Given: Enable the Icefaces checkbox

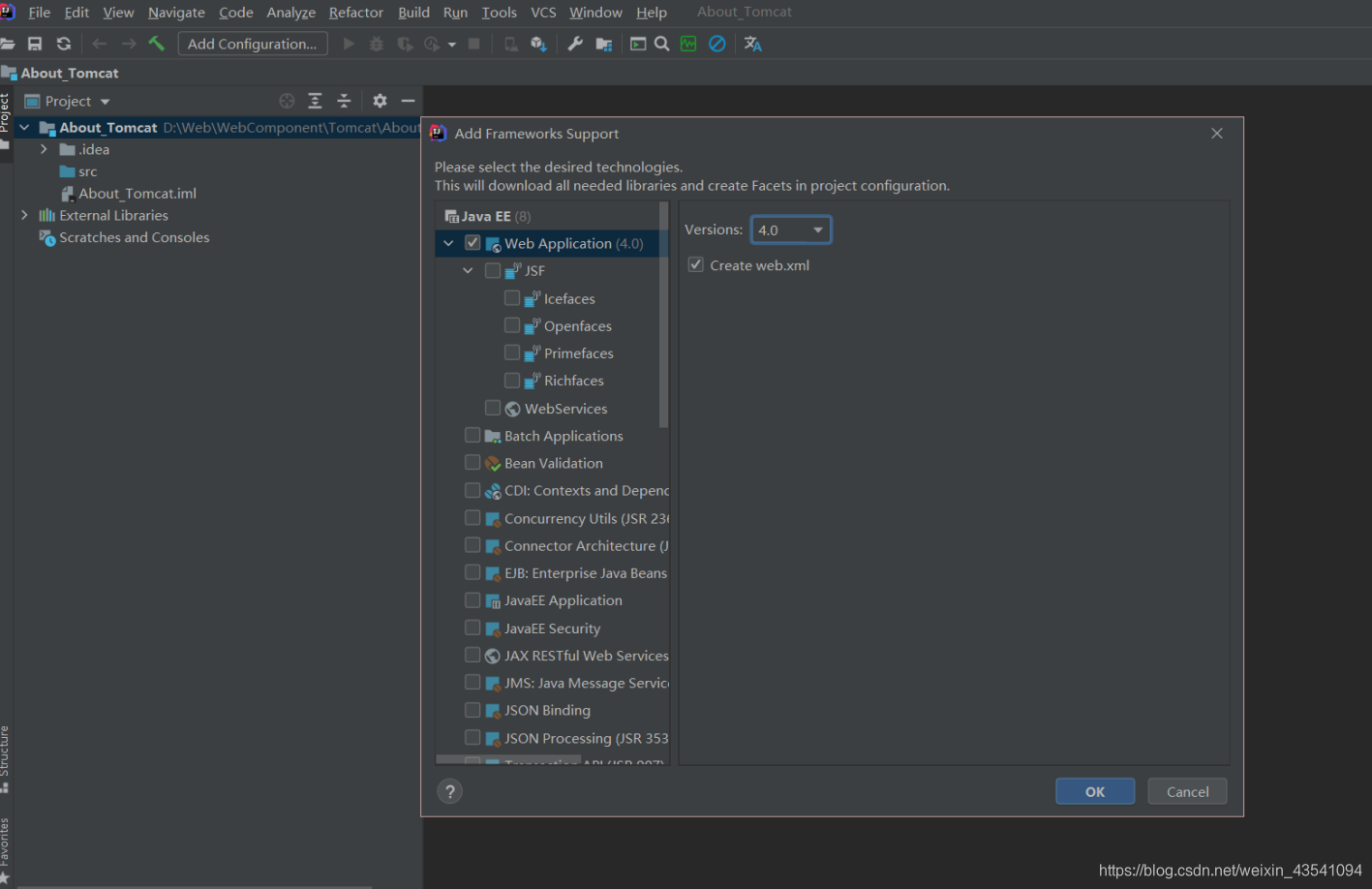Looking at the screenshot, I should coord(512,297).
